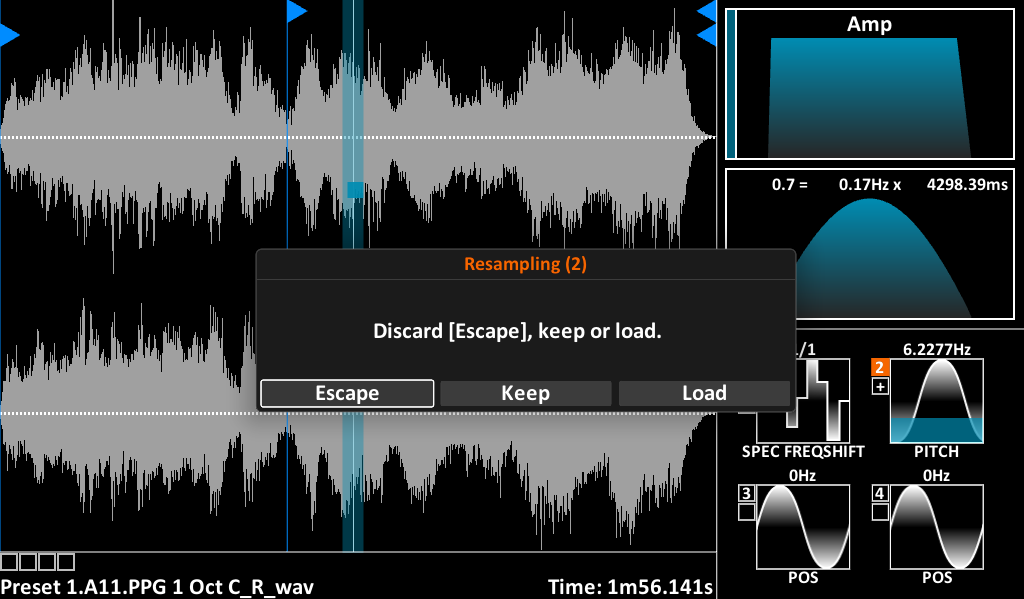This screenshot has height=599, width=1024.
Task: Select modulator slot 2 orange number badge
Action: [x=880, y=367]
